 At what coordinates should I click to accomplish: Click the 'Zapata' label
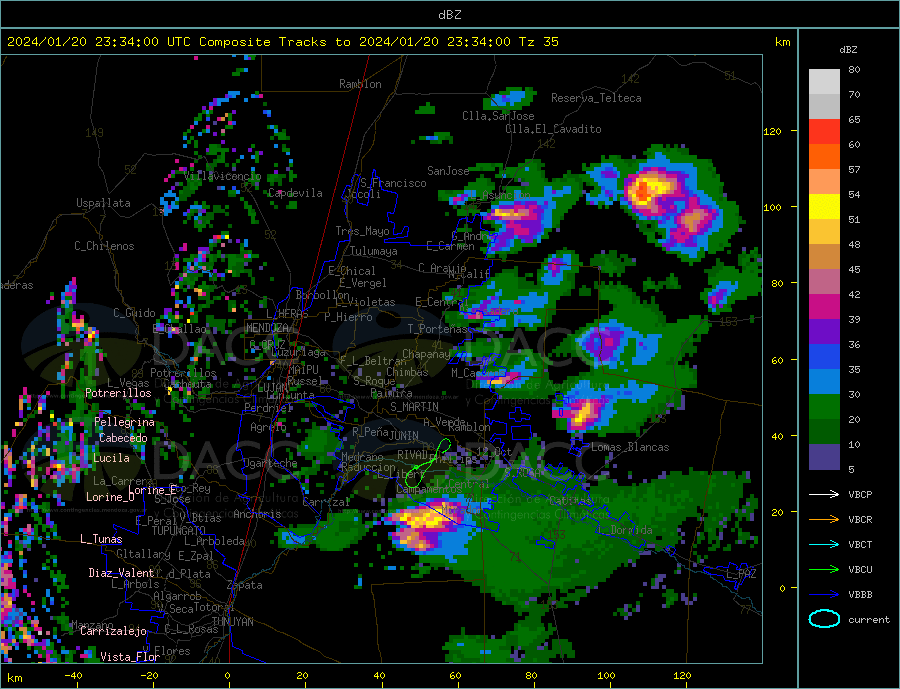pos(245,586)
